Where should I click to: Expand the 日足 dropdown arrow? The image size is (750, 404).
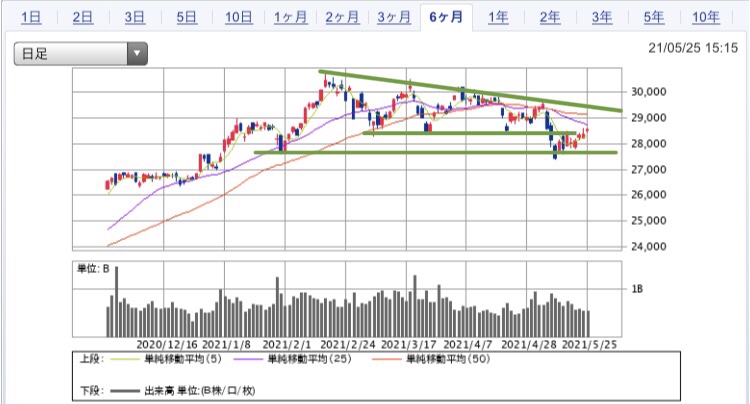pos(137,54)
